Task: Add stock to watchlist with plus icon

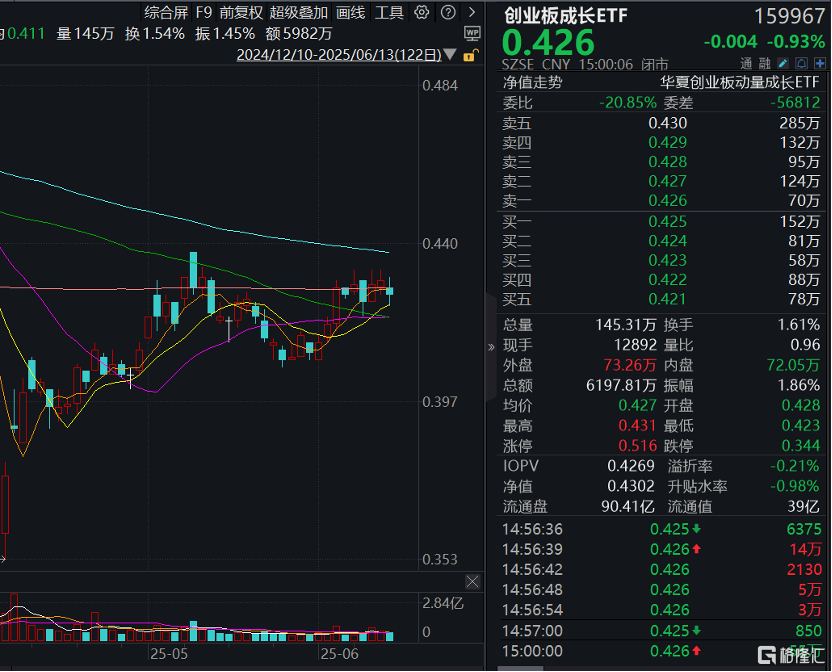Action: [x=820, y=64]
